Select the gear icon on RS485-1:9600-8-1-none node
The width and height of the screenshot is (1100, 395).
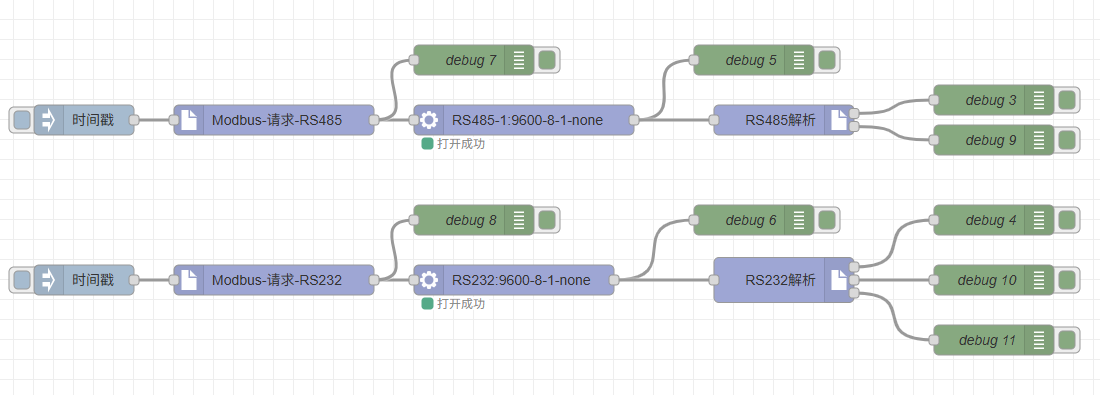coord(429,120)
